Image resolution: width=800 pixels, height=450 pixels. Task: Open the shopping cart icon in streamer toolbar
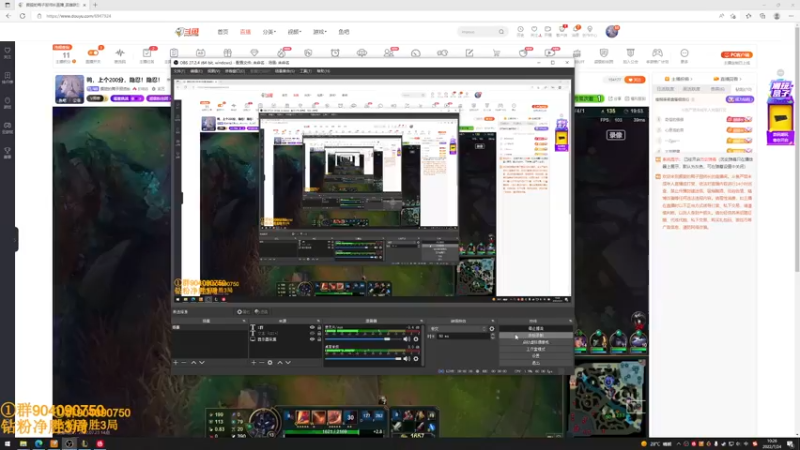pyautogui.click(x=496, y=53)
